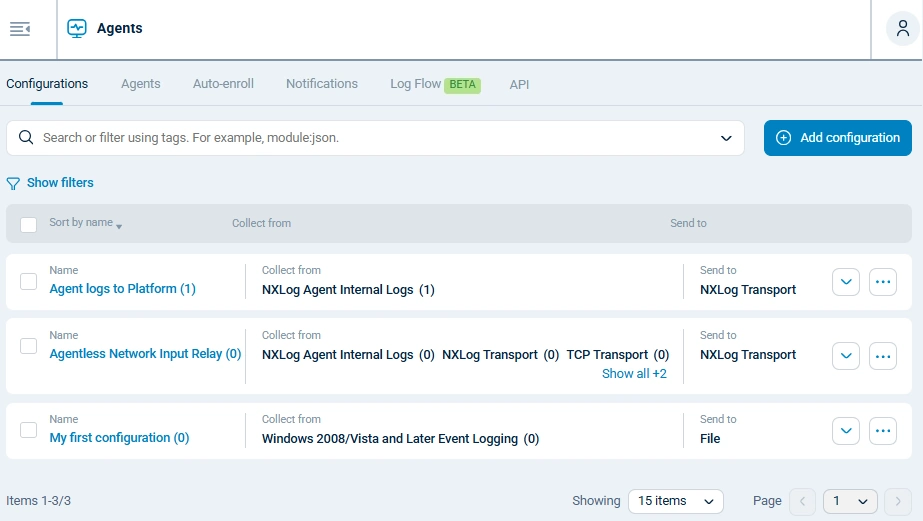Collapse the sidebar menu icon
Screen dimensions: 923x521
point(20,29)
